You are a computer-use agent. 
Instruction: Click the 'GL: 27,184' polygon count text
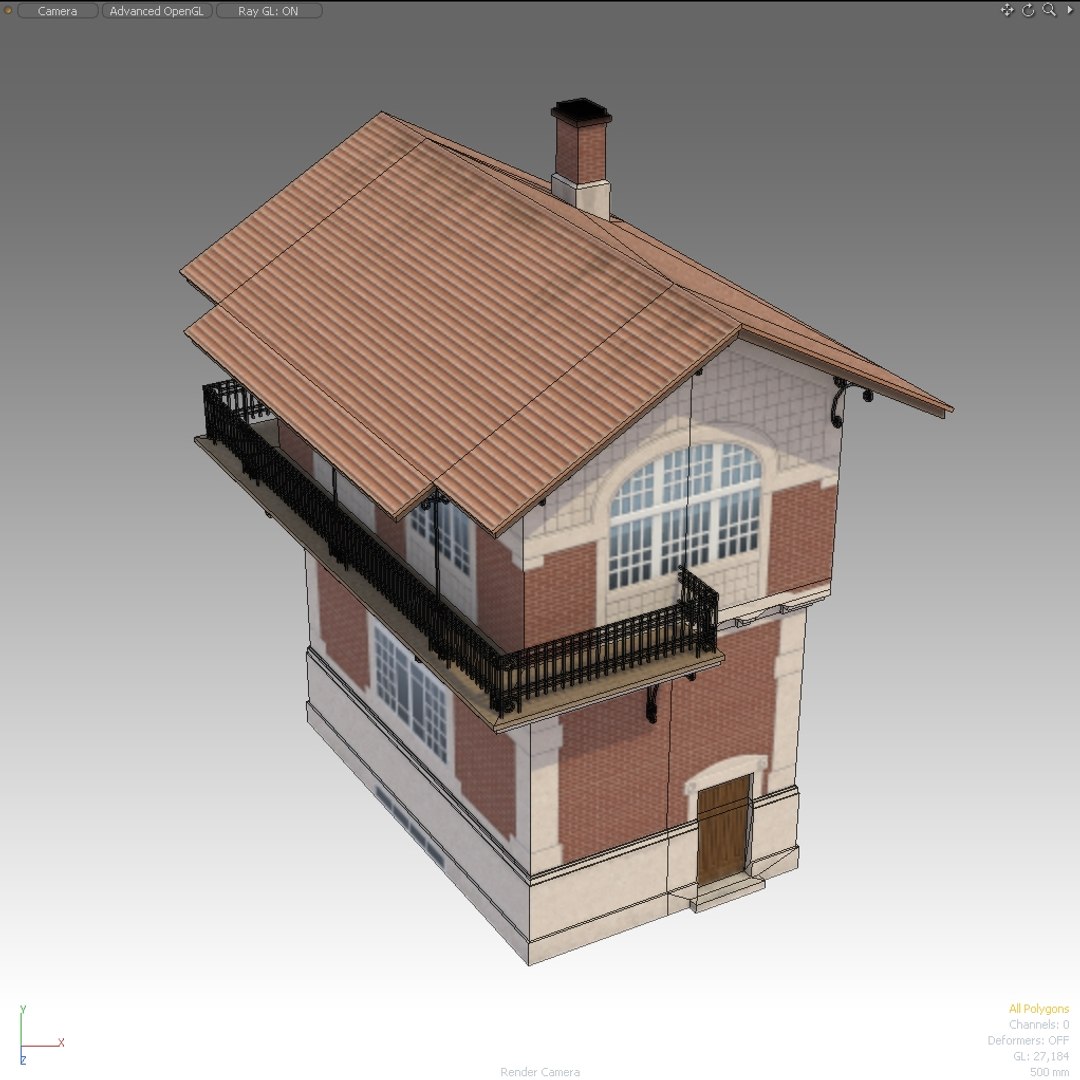(1041, 1057)
